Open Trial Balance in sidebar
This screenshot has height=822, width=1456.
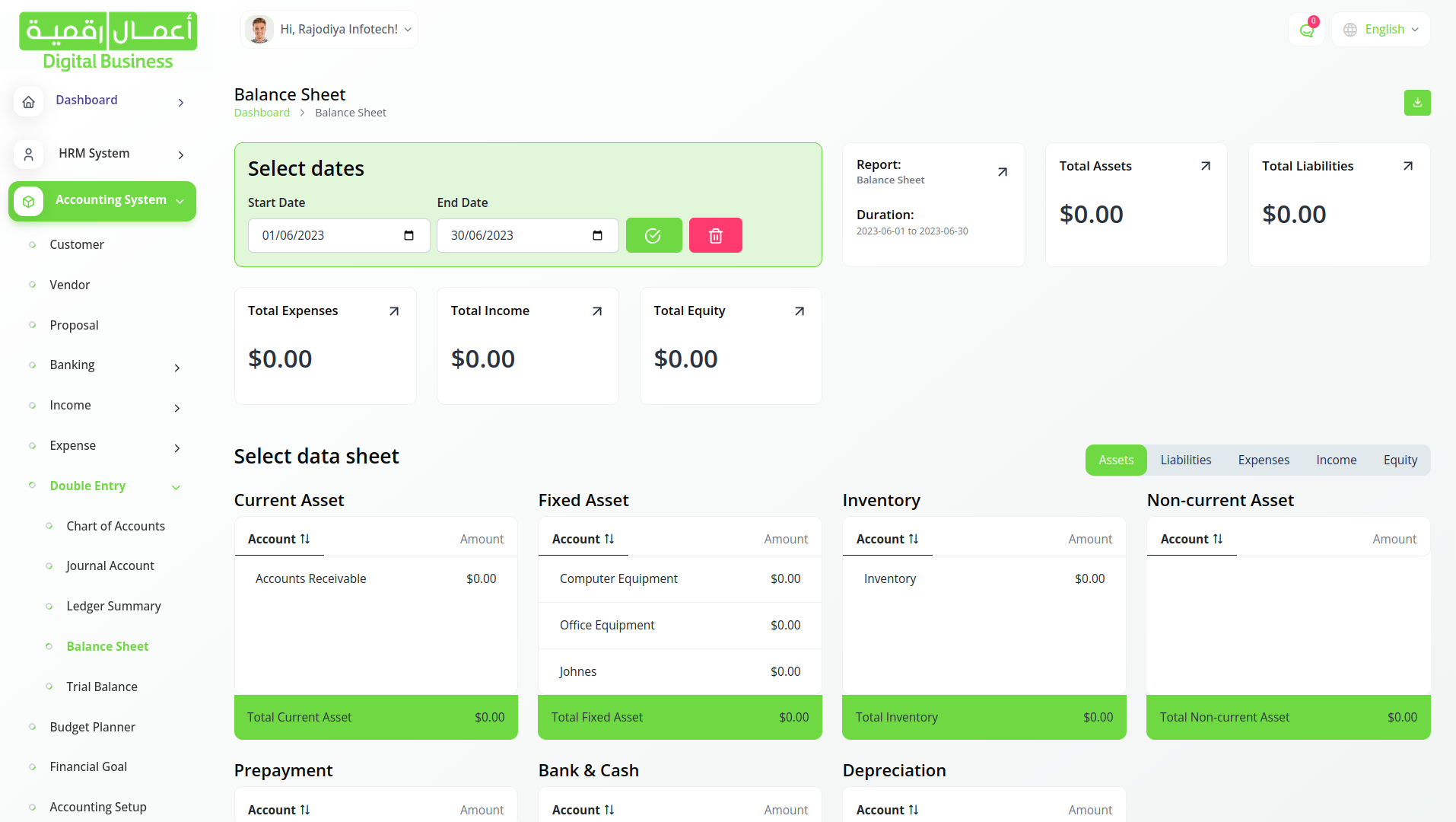pyautogui.click(x=102, y=687)
